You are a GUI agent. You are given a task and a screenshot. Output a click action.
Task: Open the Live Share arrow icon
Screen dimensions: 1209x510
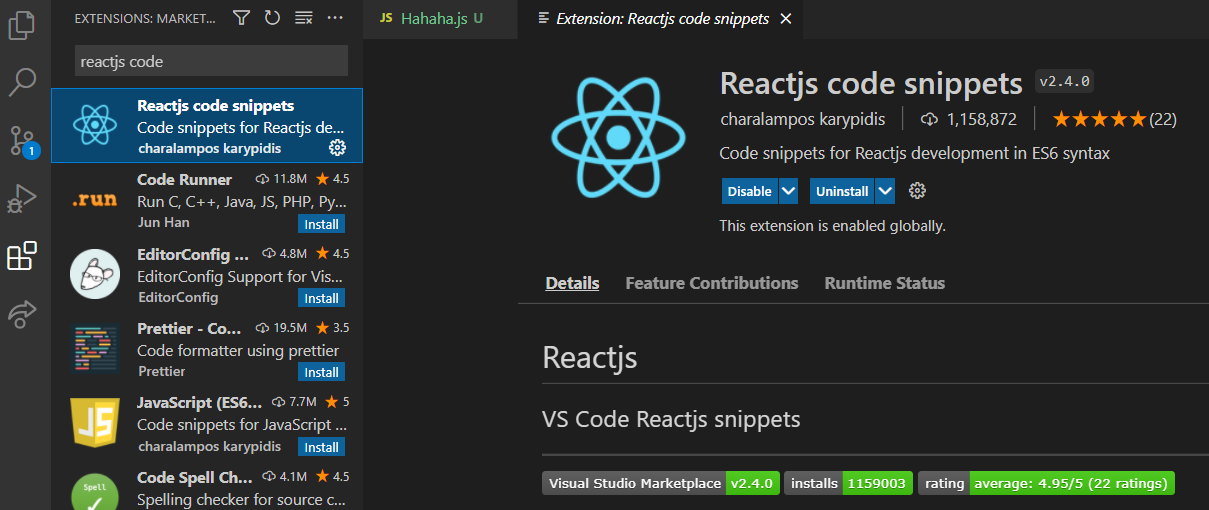pyautogui.click(x=22, y=314)
